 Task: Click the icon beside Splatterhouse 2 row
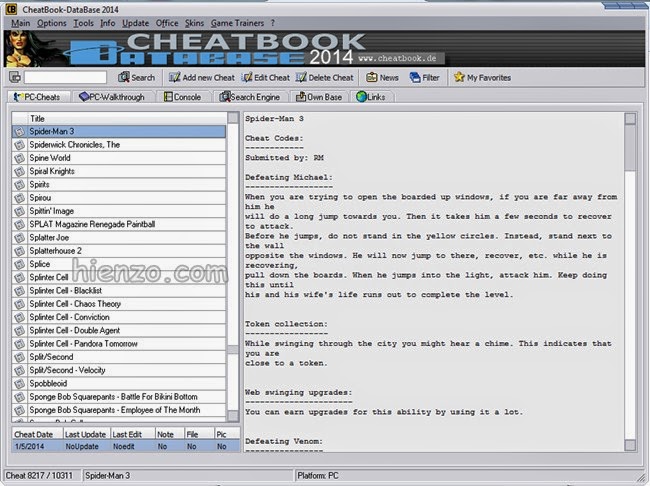click(19, 251)
